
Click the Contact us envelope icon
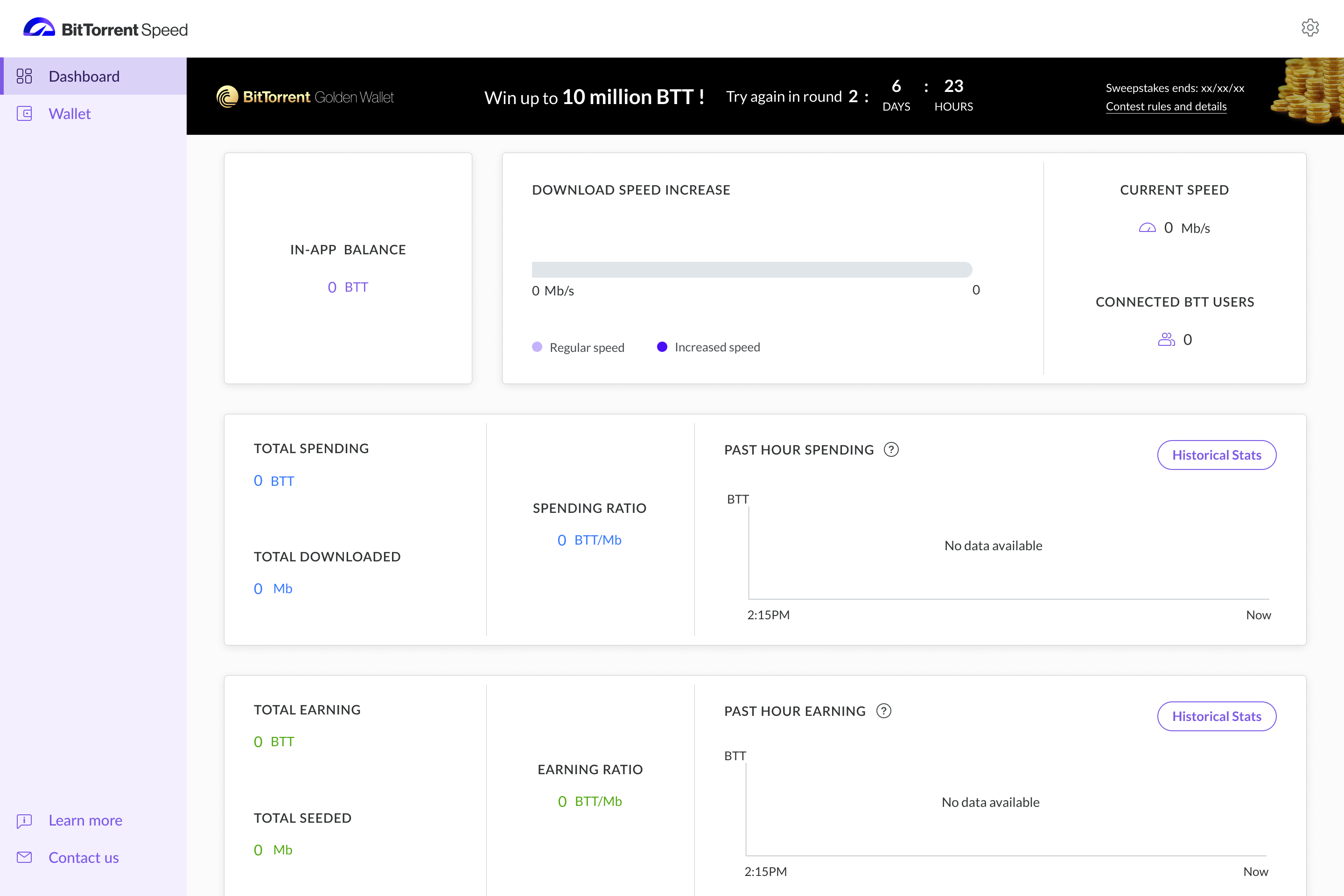point(25,857)
